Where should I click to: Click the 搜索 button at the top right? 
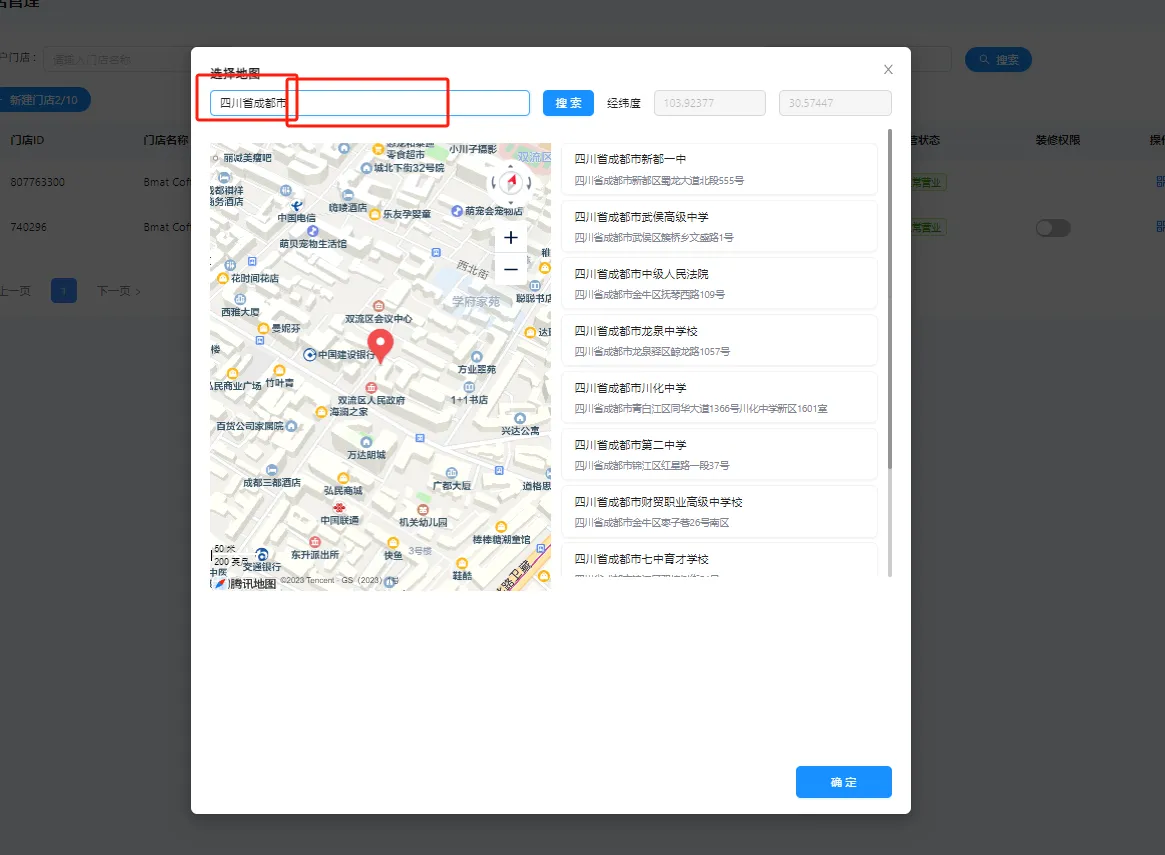tap(998, 59)
